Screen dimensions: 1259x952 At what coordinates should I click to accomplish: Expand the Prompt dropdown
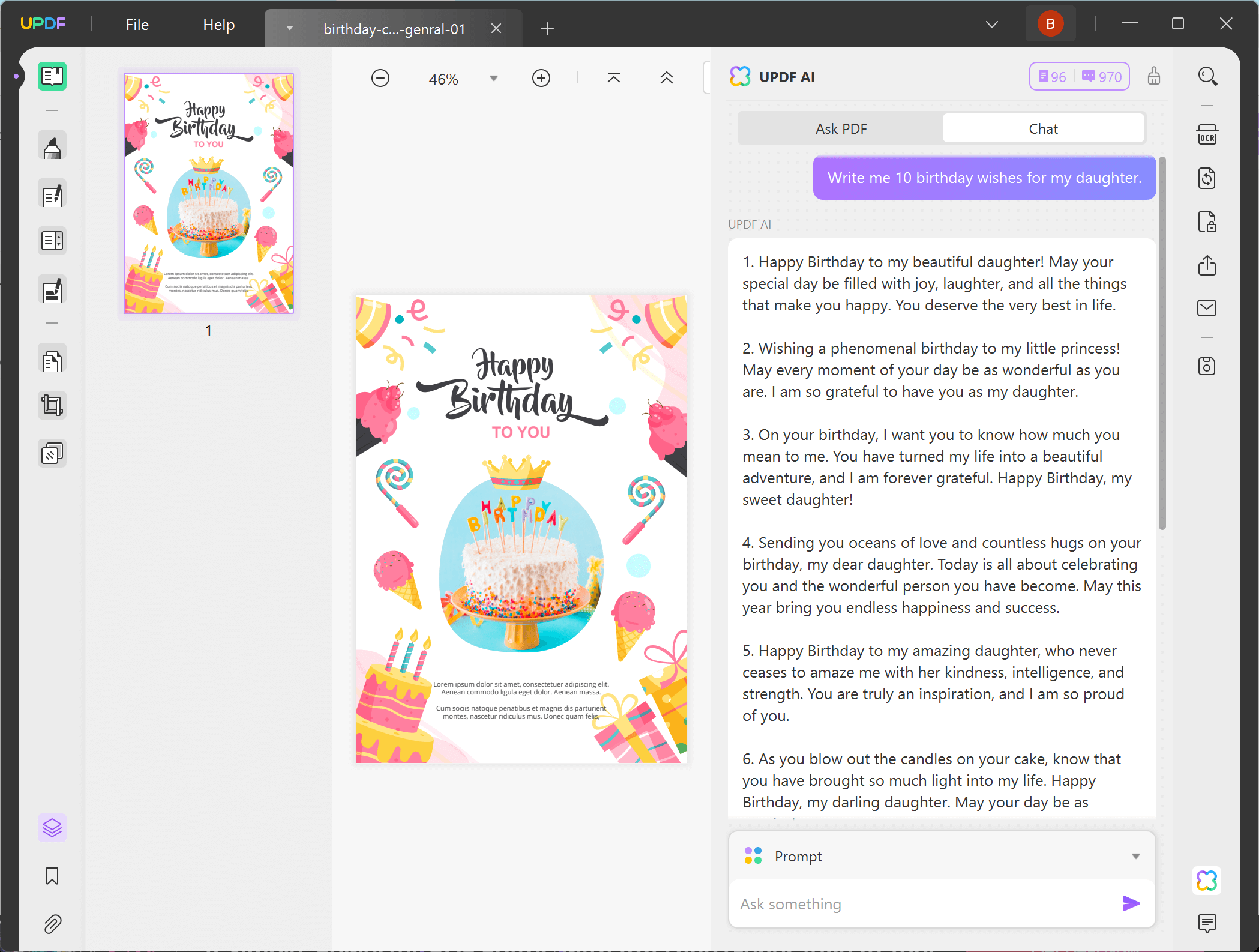(1135, 857)
